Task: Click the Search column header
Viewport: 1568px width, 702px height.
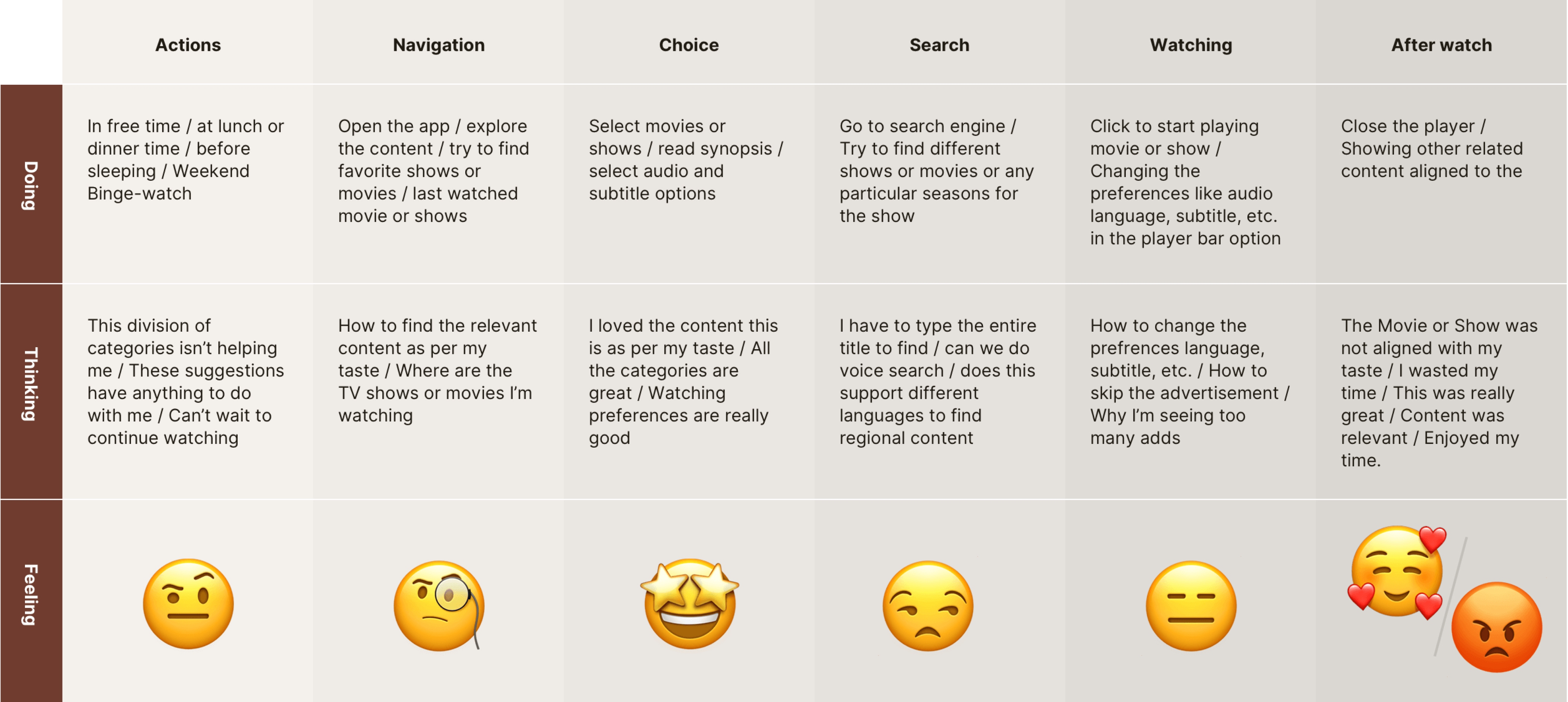Action: click(x=939, y=44)
